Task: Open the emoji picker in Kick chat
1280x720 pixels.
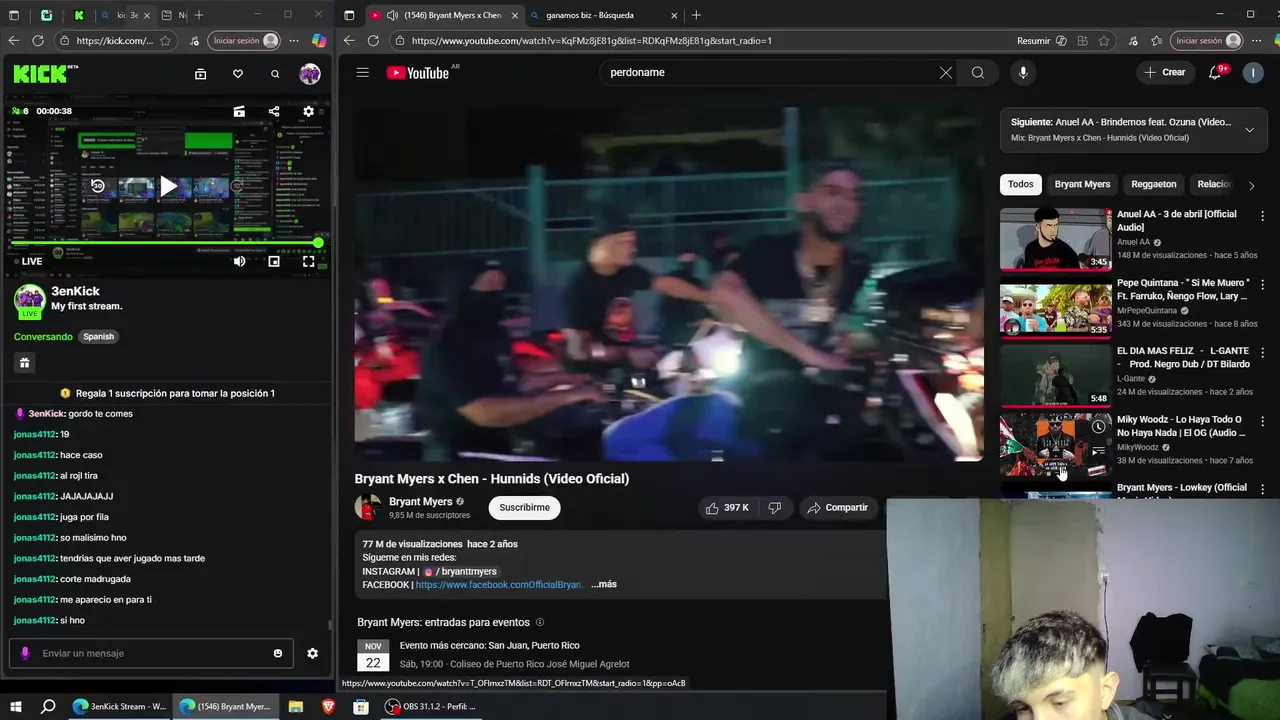Action: [278, 653]
